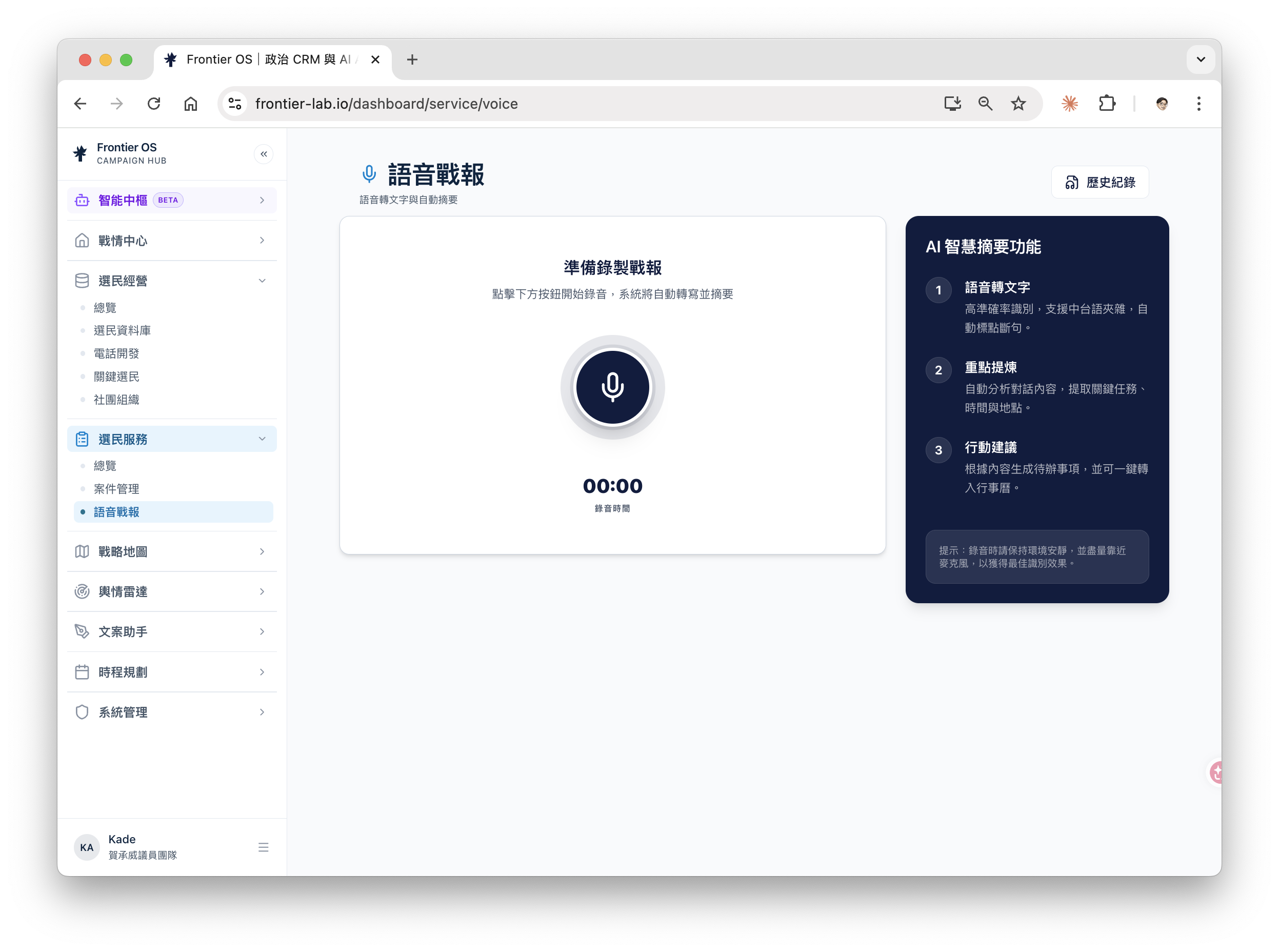Open the Extensions puzzle icon
This screenshot has width=1279, height=952.
pyautogui.click(x=1107, y=104)
